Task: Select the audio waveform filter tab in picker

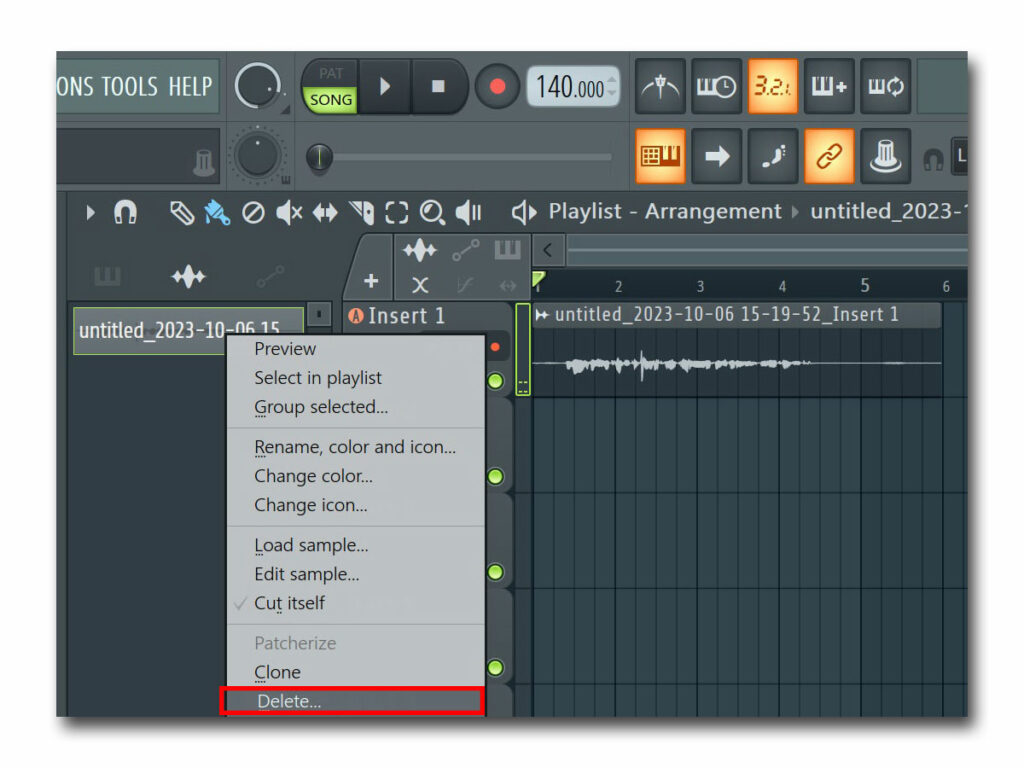Action: coord(189,277)
